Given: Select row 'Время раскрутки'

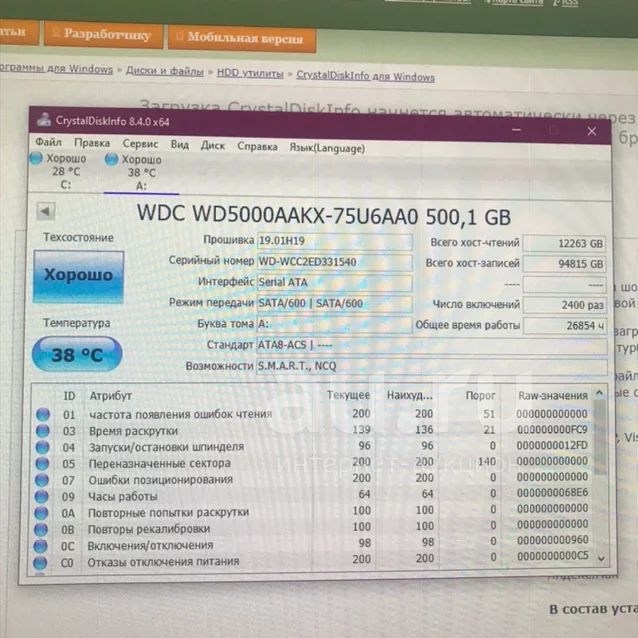Looking at the screenshot, I should 313,430.
